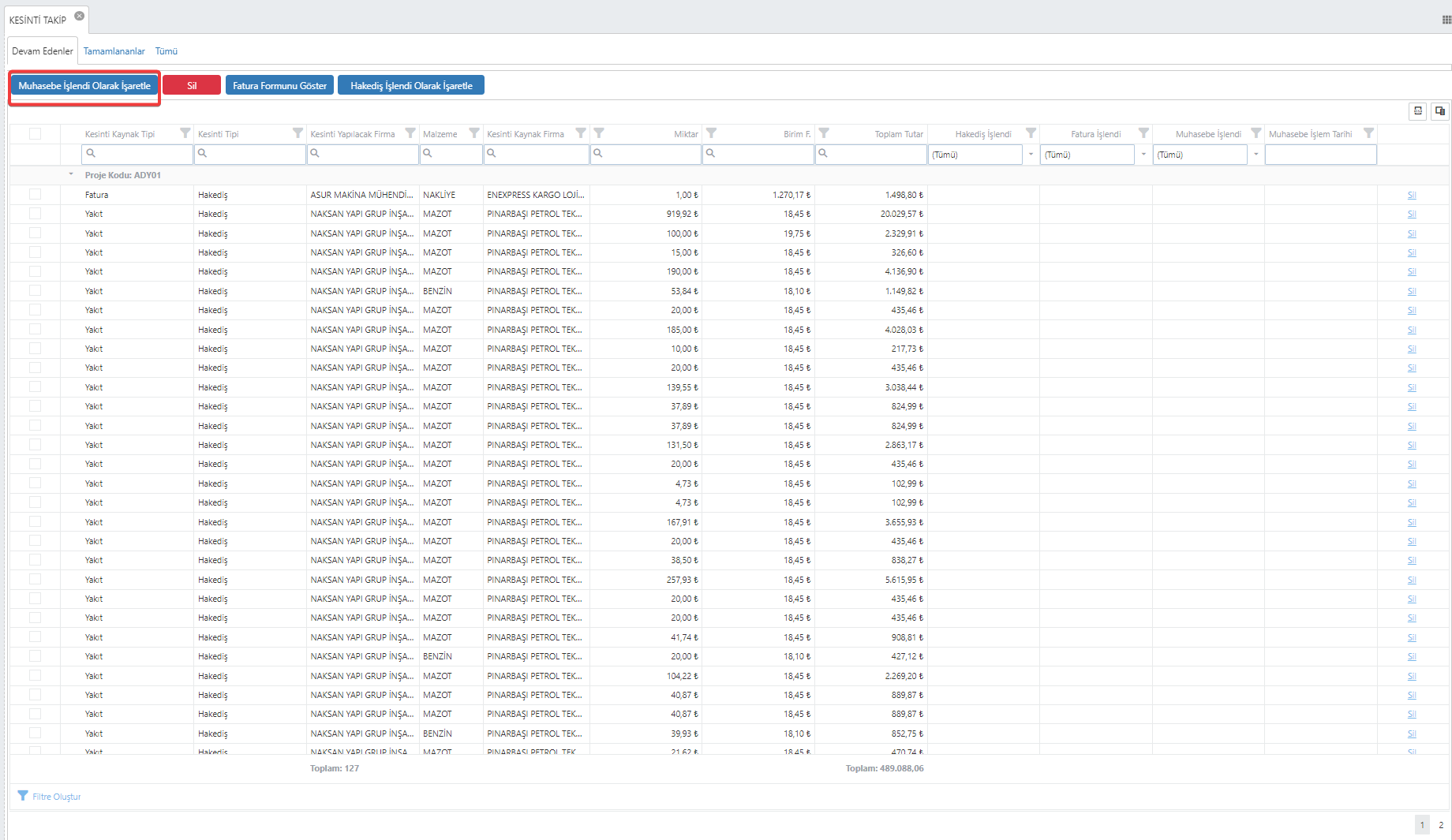Check the Fatura row checkbox
The height and width of the screenshot is (840, 1452).
tap(35, 194)
